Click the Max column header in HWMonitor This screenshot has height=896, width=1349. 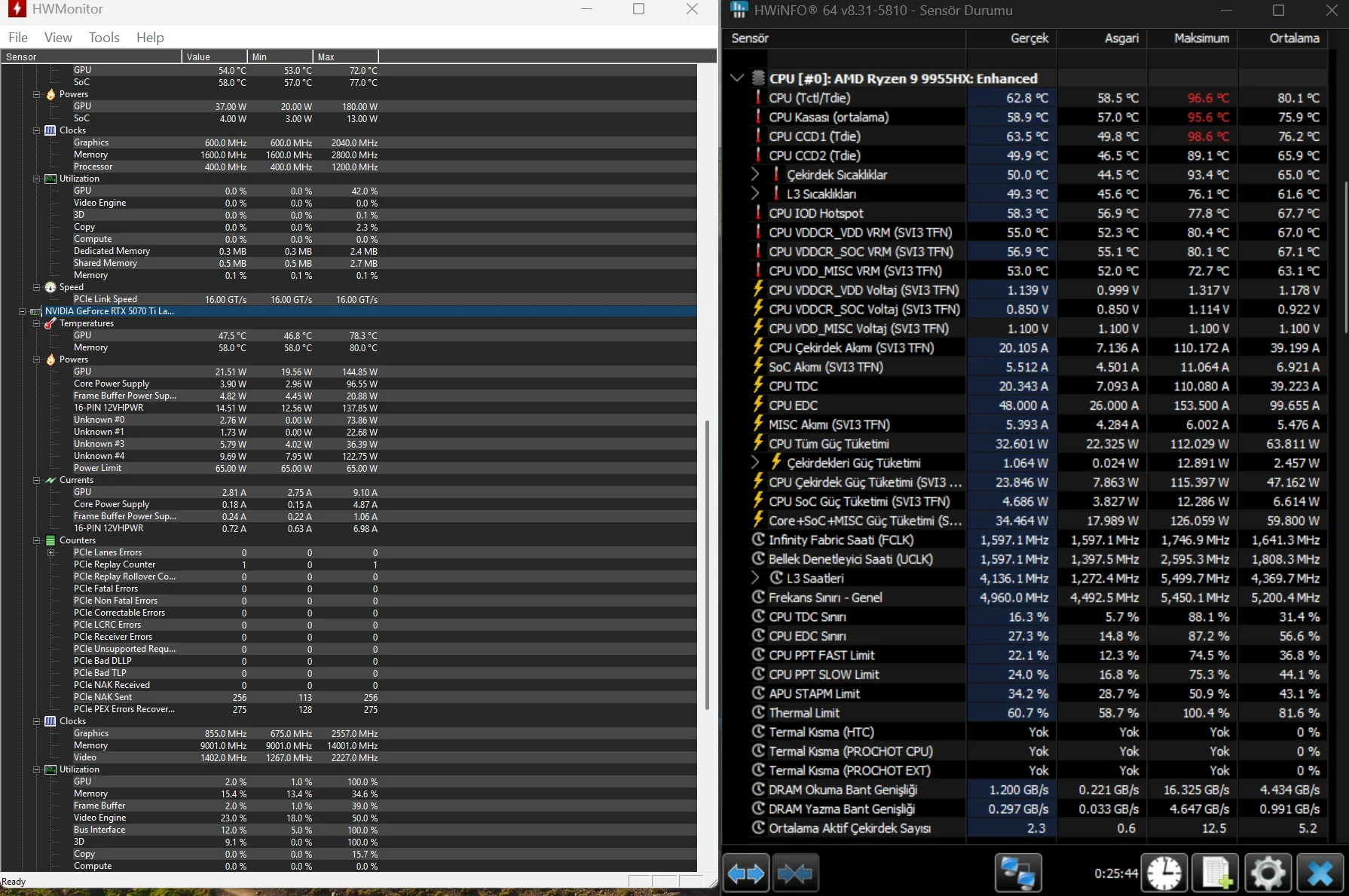point(346,57)
